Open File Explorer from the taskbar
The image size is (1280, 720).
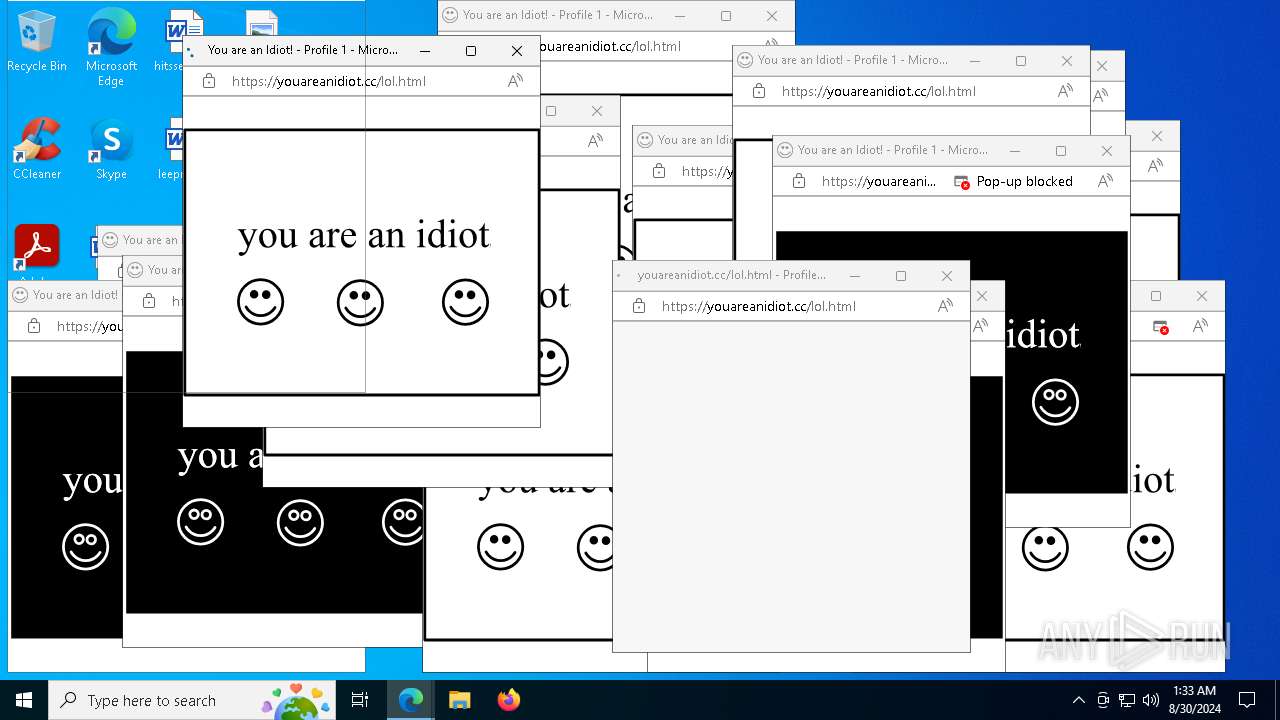pyautogui.click(x=460, y=700)
